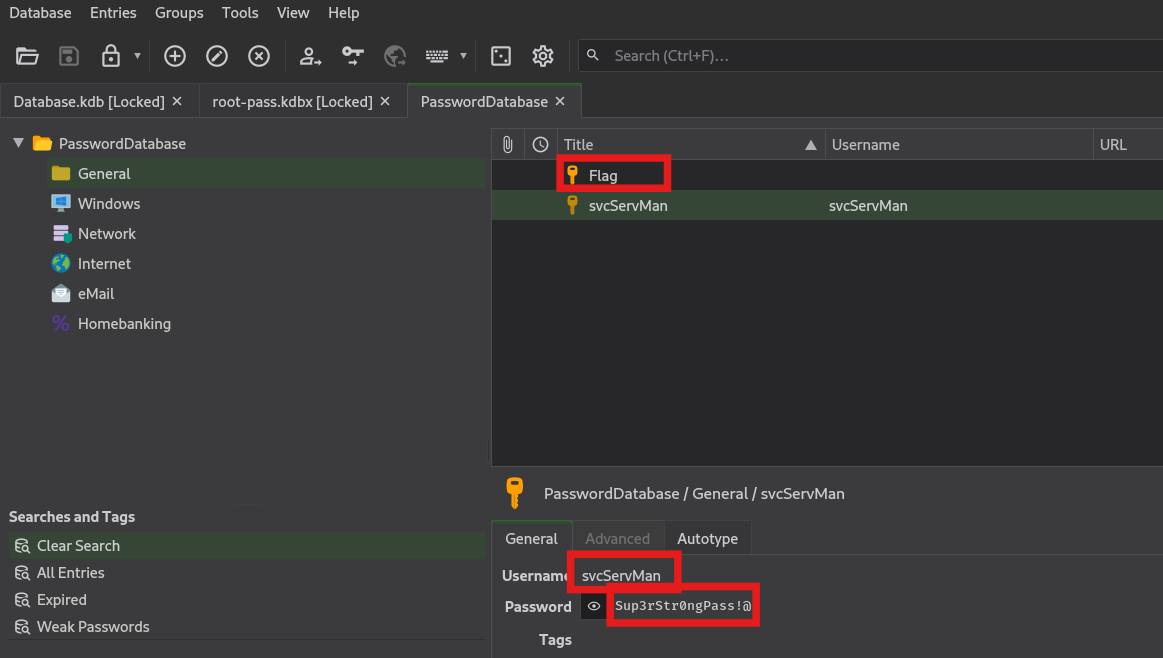Open the Auto-Type keyboard dropdown arrow
The width and height of the screenshot is (1163, 658).
[463, 56]
